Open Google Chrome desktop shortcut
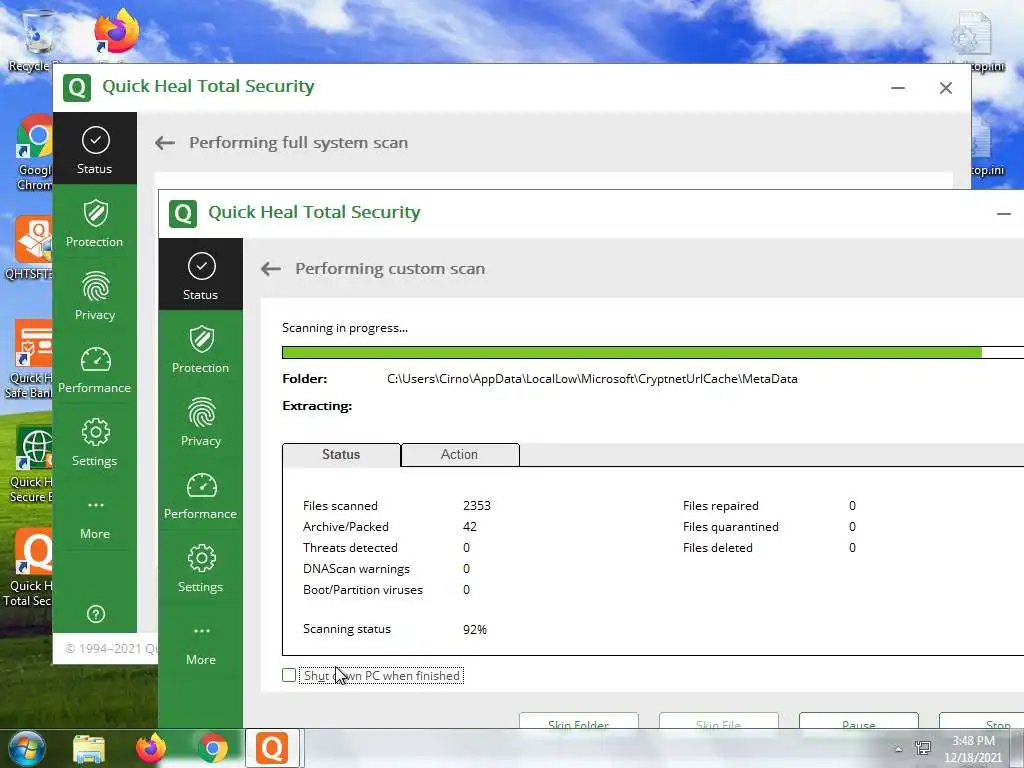 [x=35, y=153]
